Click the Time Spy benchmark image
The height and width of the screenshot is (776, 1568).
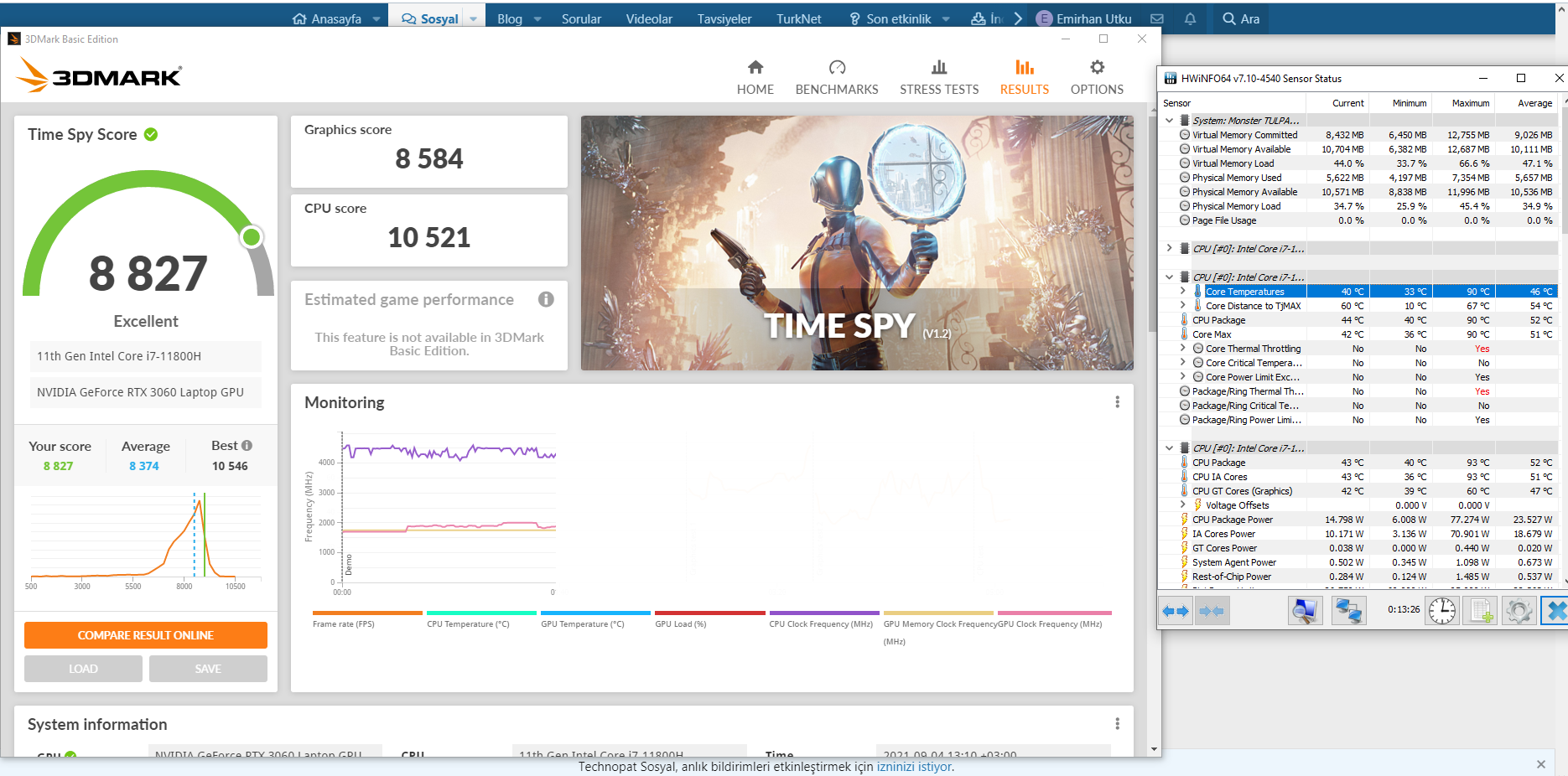point(857,243)
